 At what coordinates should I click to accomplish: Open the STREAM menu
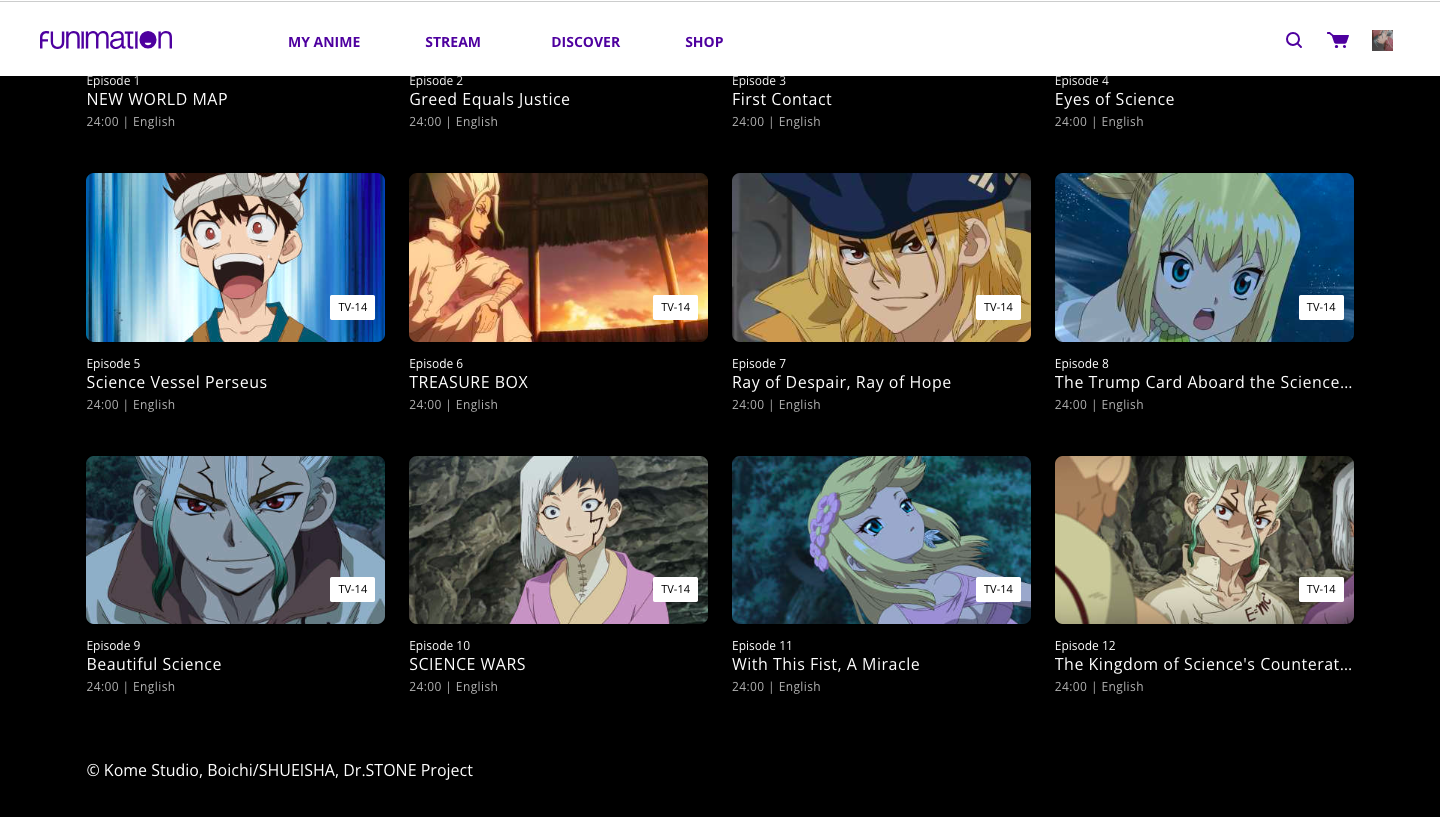coord(452,42)
